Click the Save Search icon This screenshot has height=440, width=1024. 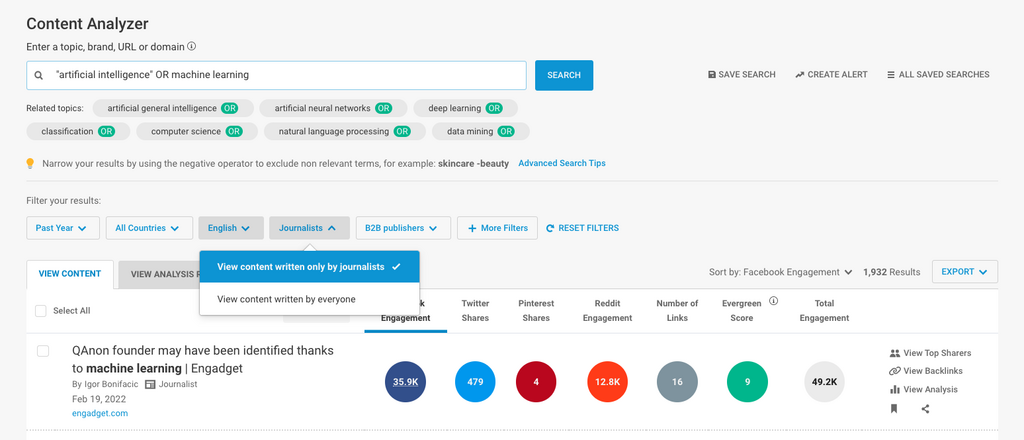coord(711,75)
